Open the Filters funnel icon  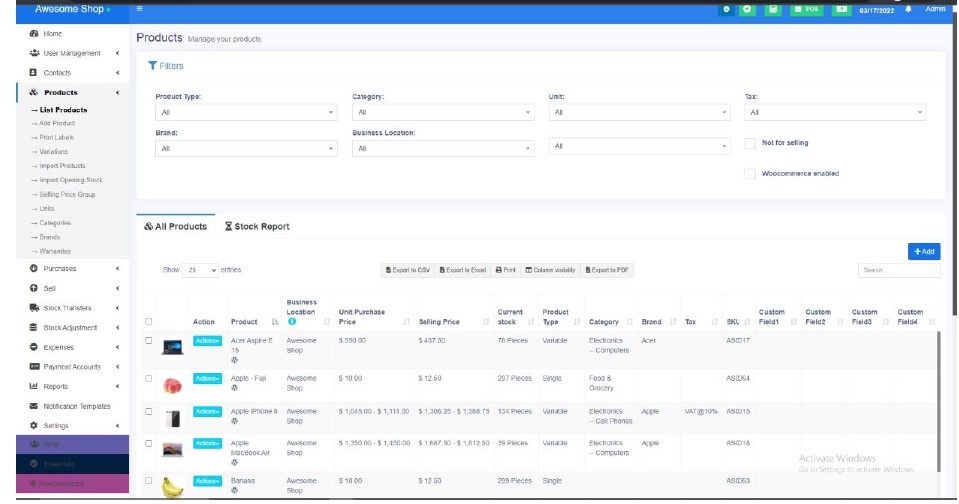[x=152, y=66]
